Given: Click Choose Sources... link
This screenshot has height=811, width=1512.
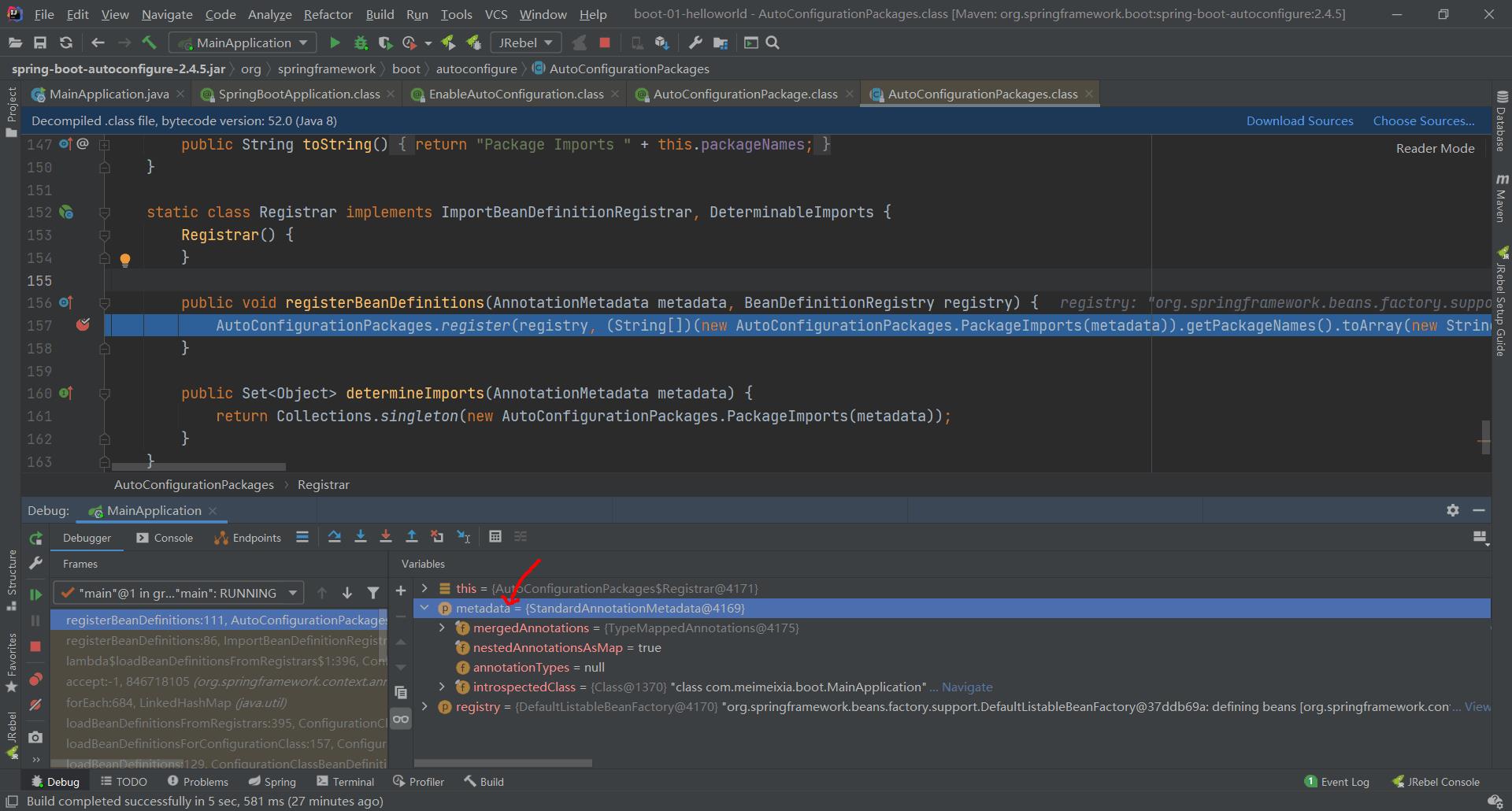Looking at the screenshot, I should click(1424, 120).
